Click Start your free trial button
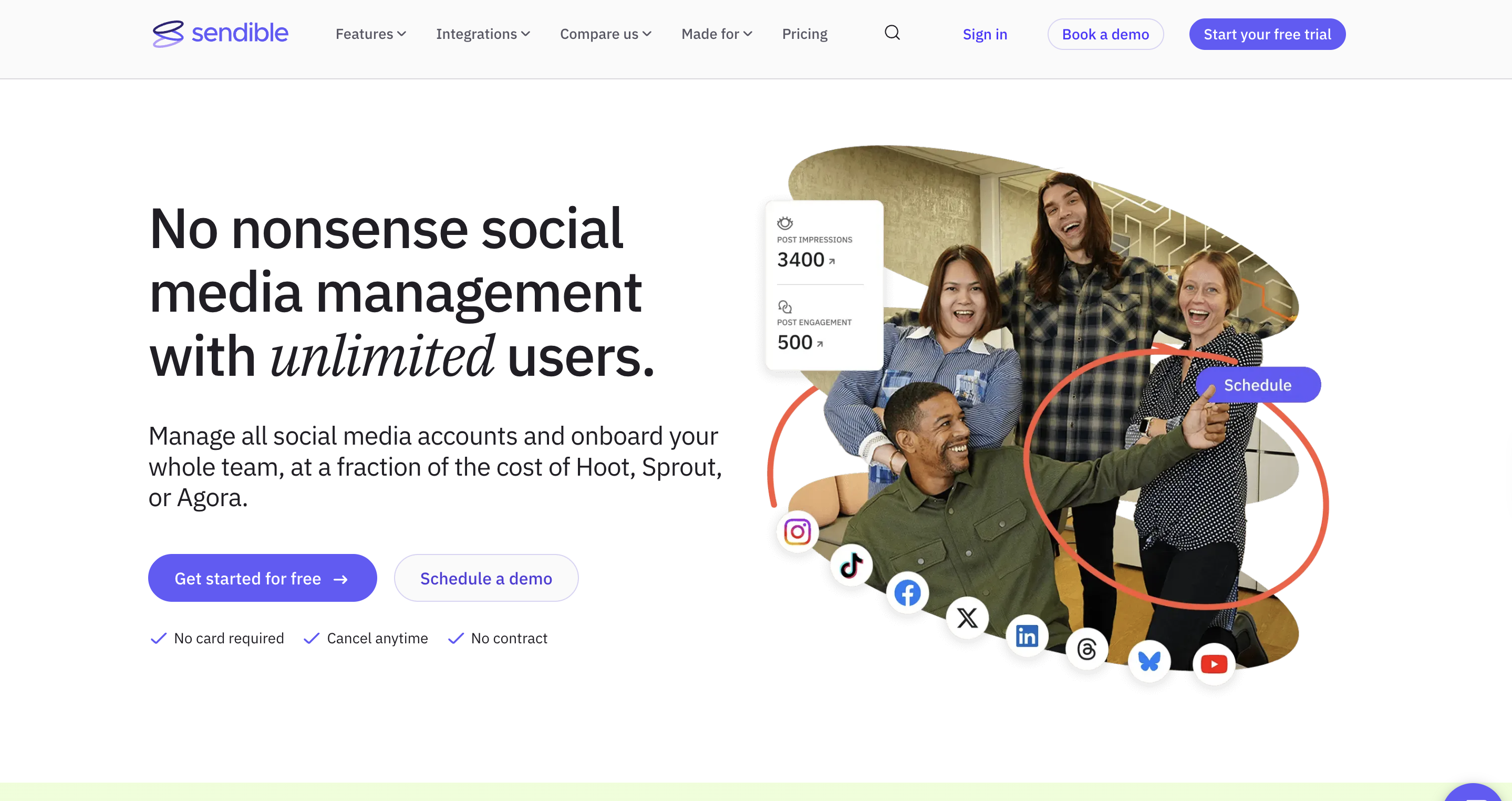This screenshot has width=1512, height=801. coord(1267,34)
